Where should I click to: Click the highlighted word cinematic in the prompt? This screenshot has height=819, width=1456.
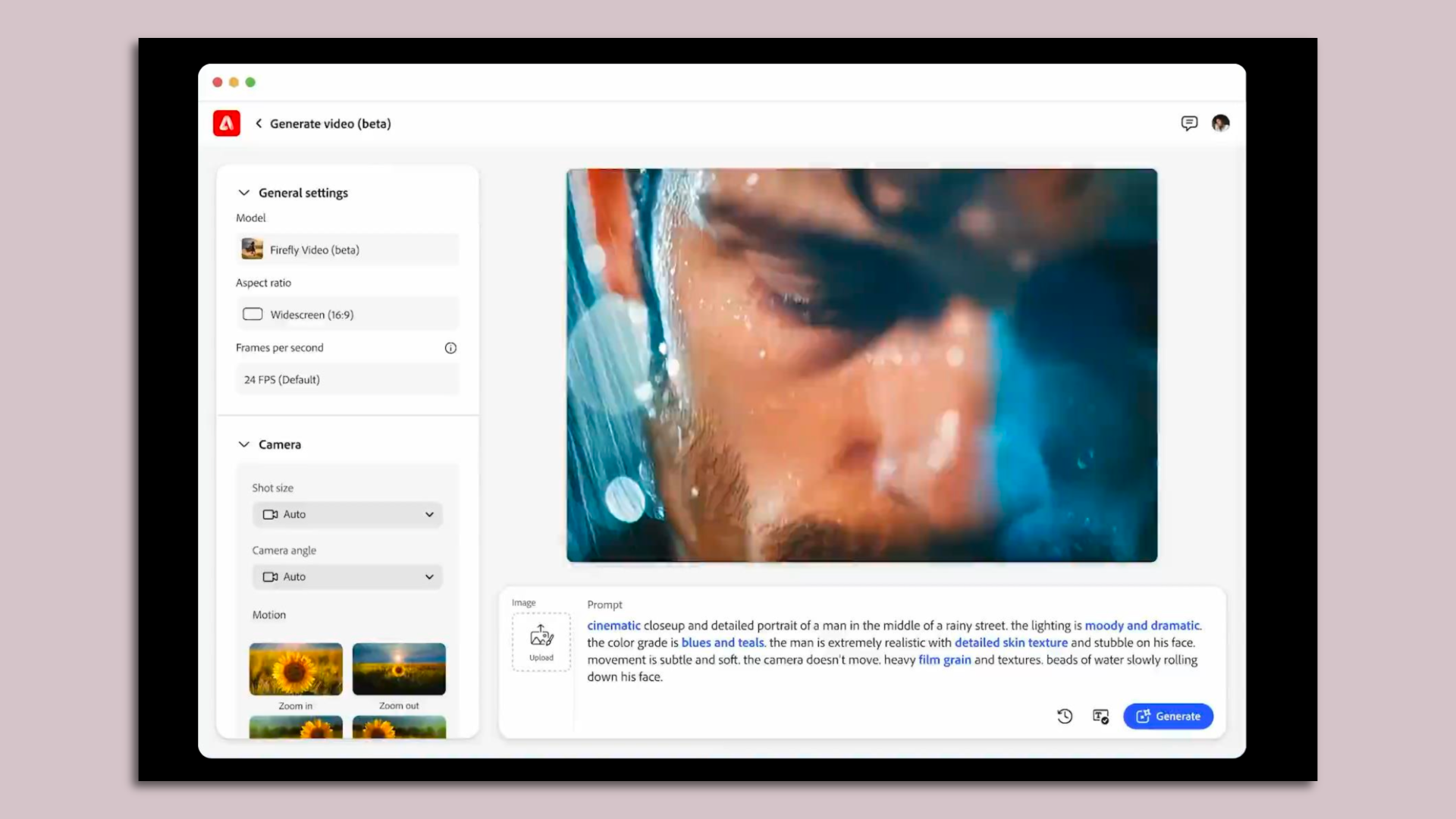tap(613, 625)
